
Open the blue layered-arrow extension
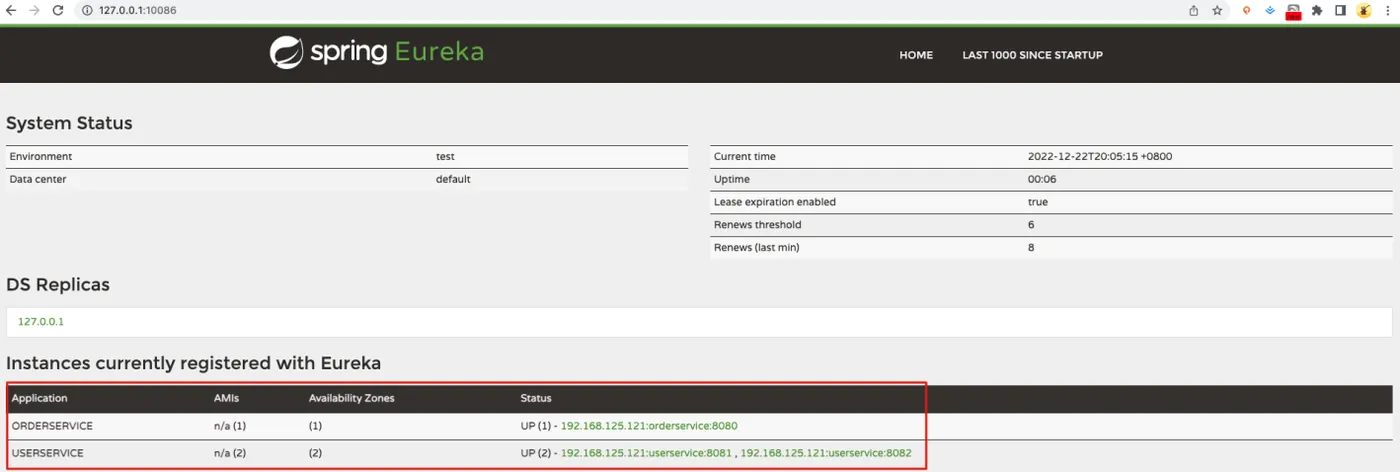coord(1270,10)
